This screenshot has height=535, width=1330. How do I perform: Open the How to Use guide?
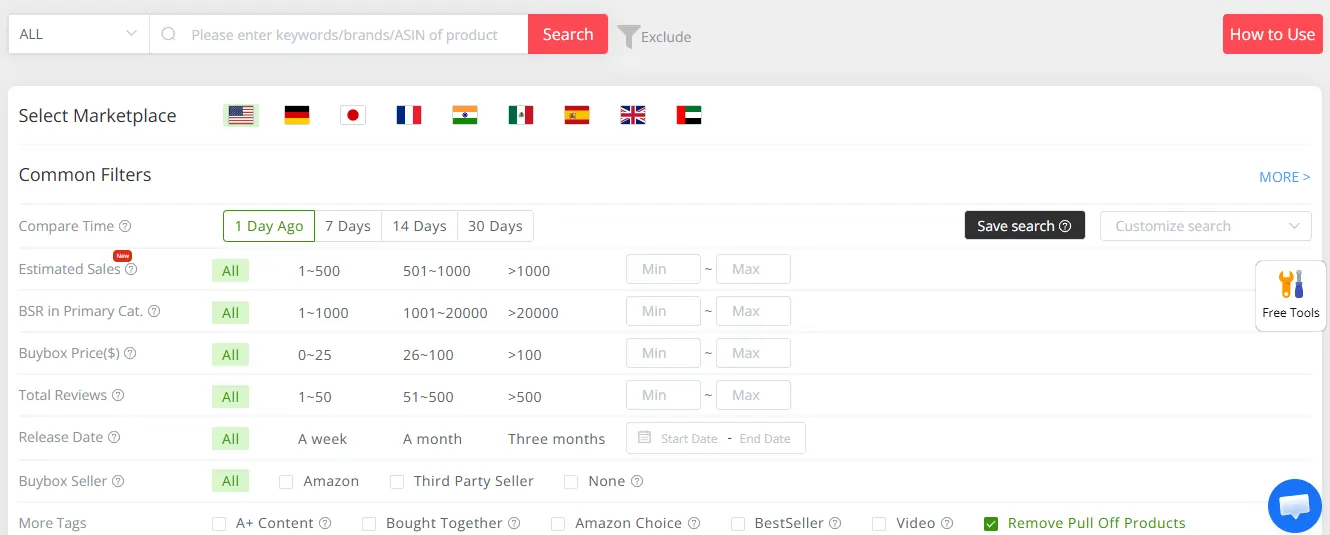pos(1272,34)
